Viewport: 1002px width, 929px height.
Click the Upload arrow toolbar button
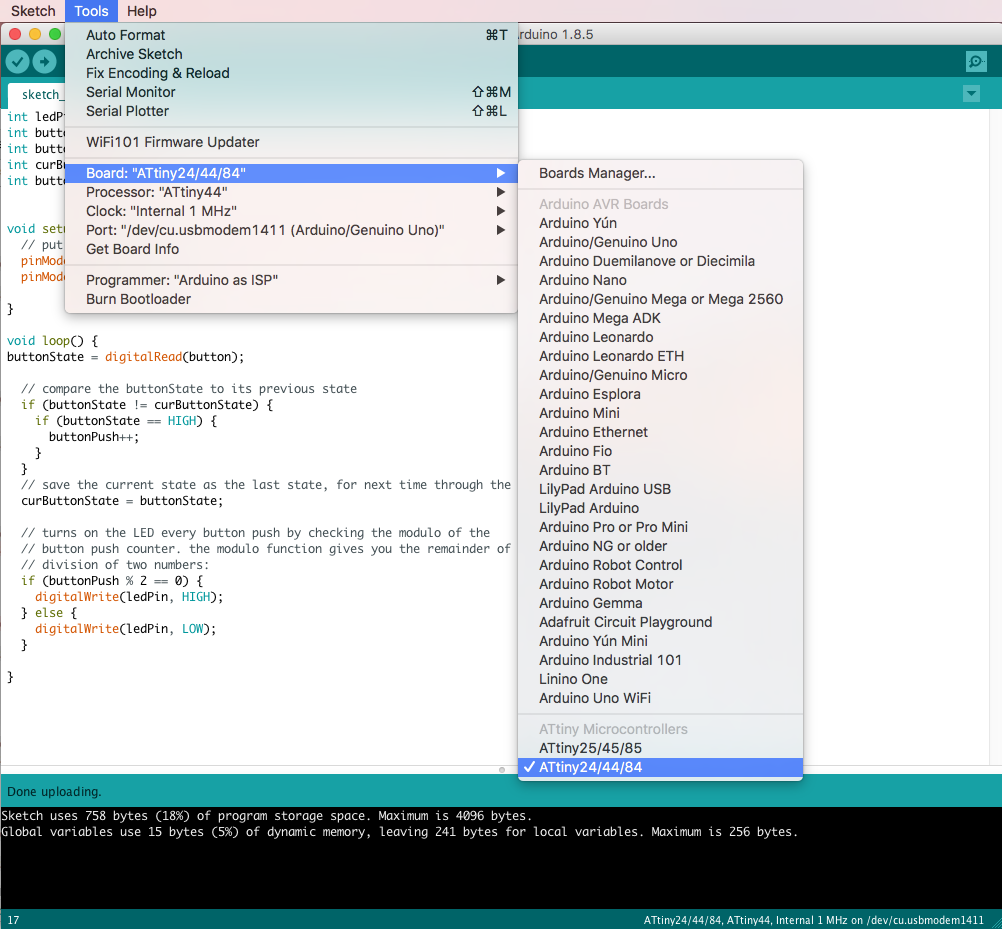44,62
